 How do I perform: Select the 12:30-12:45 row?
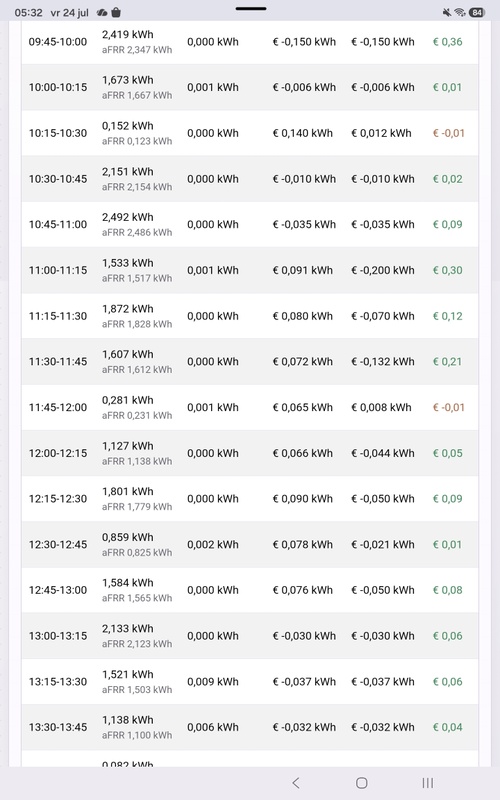250,544
